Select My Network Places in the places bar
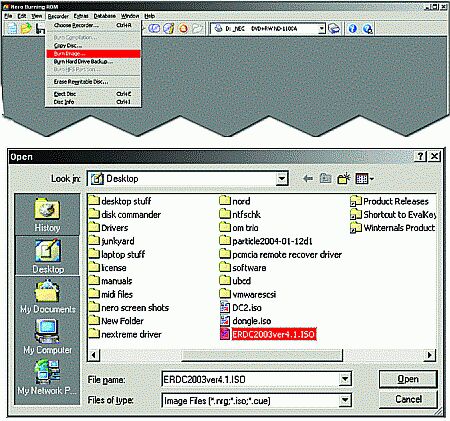Viewport: 450px width, 421px height. (47, 377)
